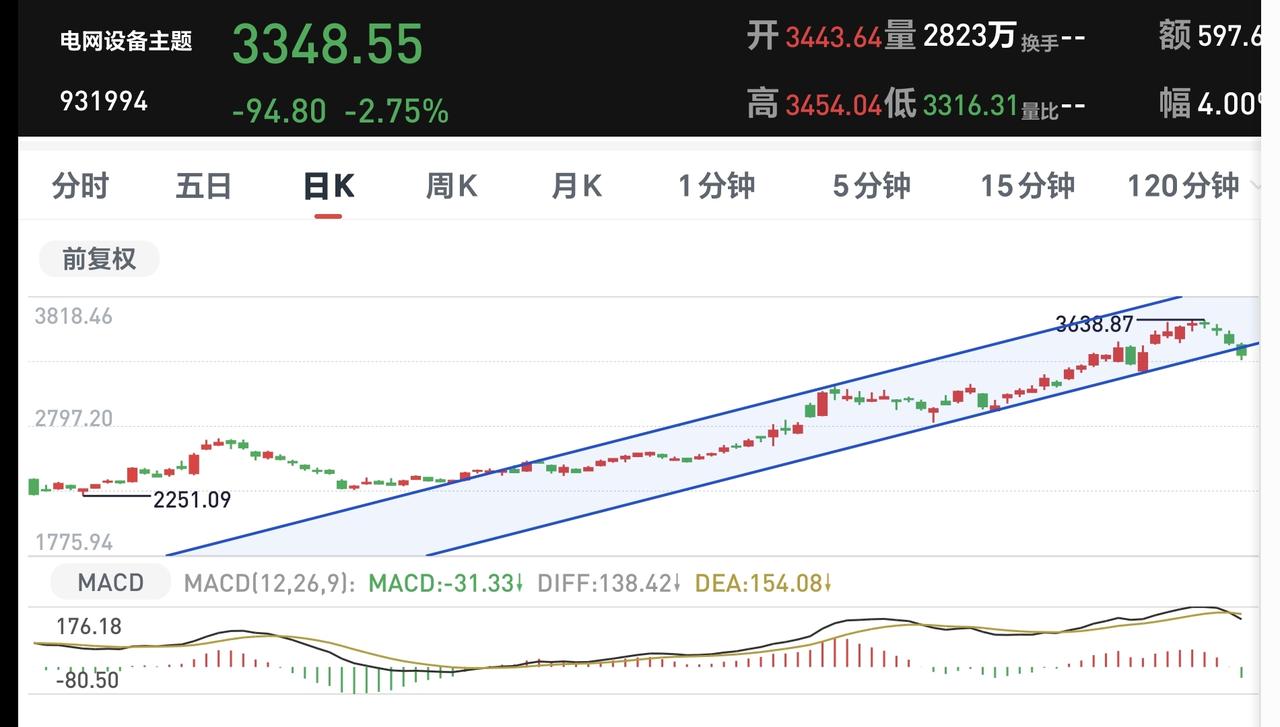This screenshot has height=727, width=1280.
Task: Click the -80.50 MACD axis value
Action: [87, 680]
